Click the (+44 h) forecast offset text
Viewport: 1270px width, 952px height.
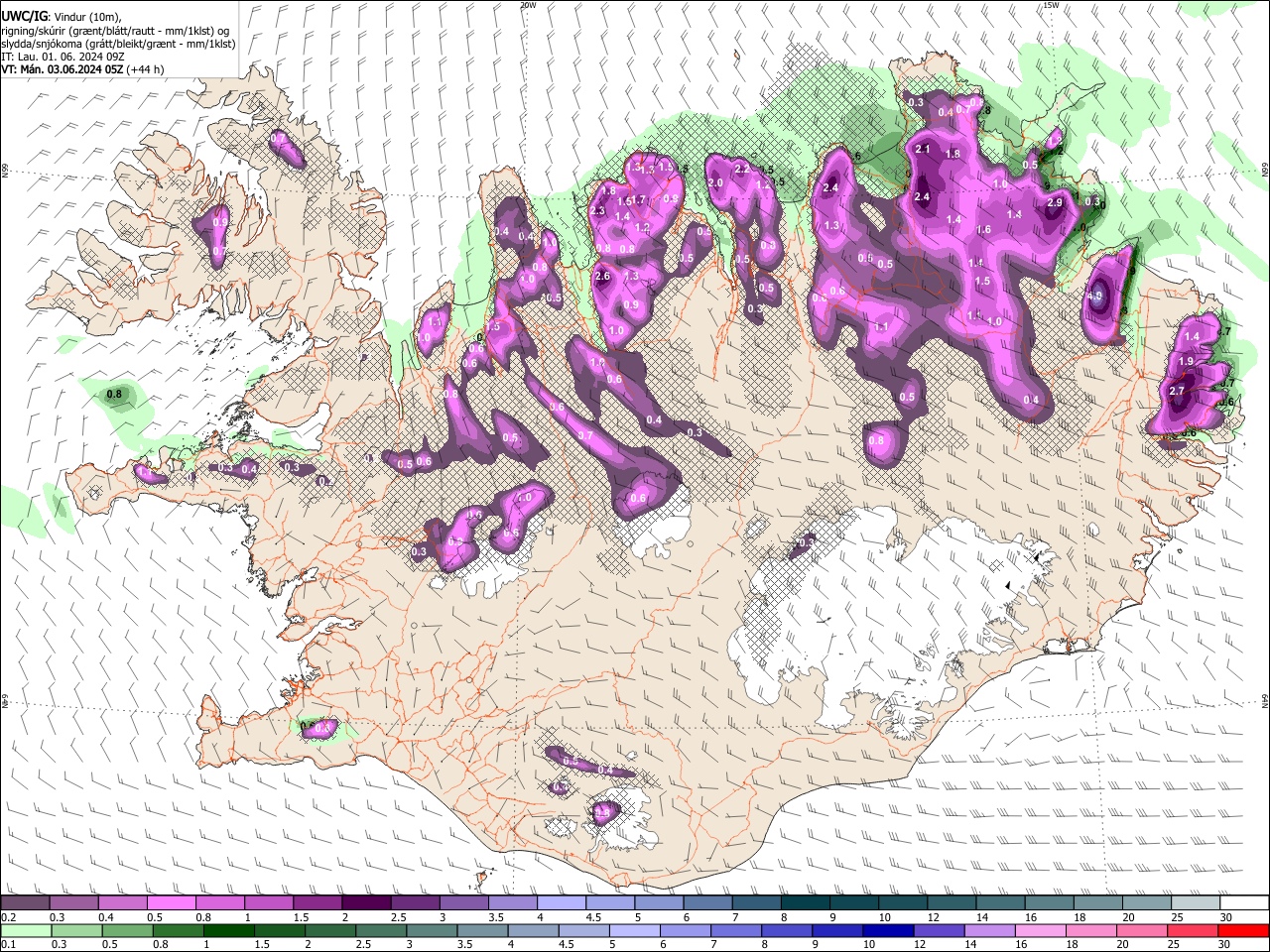[x=145, y=69]
